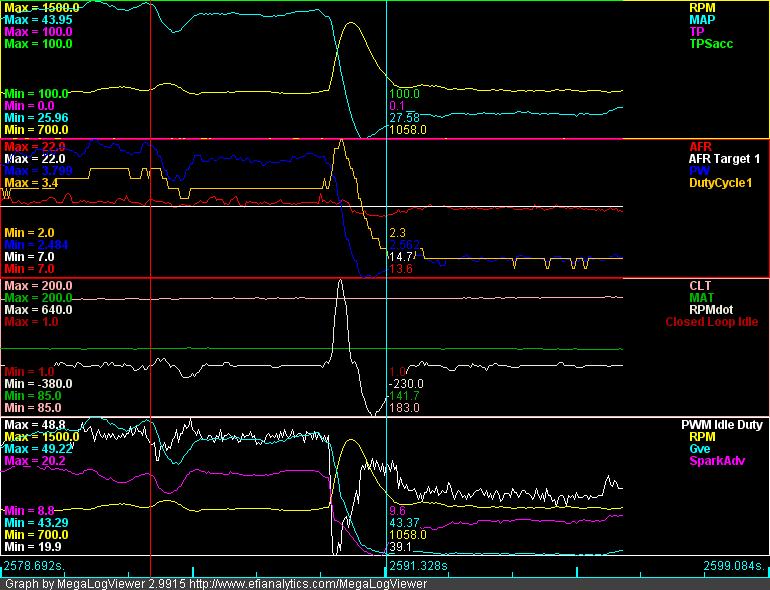Image resolution: width=770 pixels, height=590 pixels.
Task: Click the 'Min = 43.29' scale label
Action: point(36,523)
